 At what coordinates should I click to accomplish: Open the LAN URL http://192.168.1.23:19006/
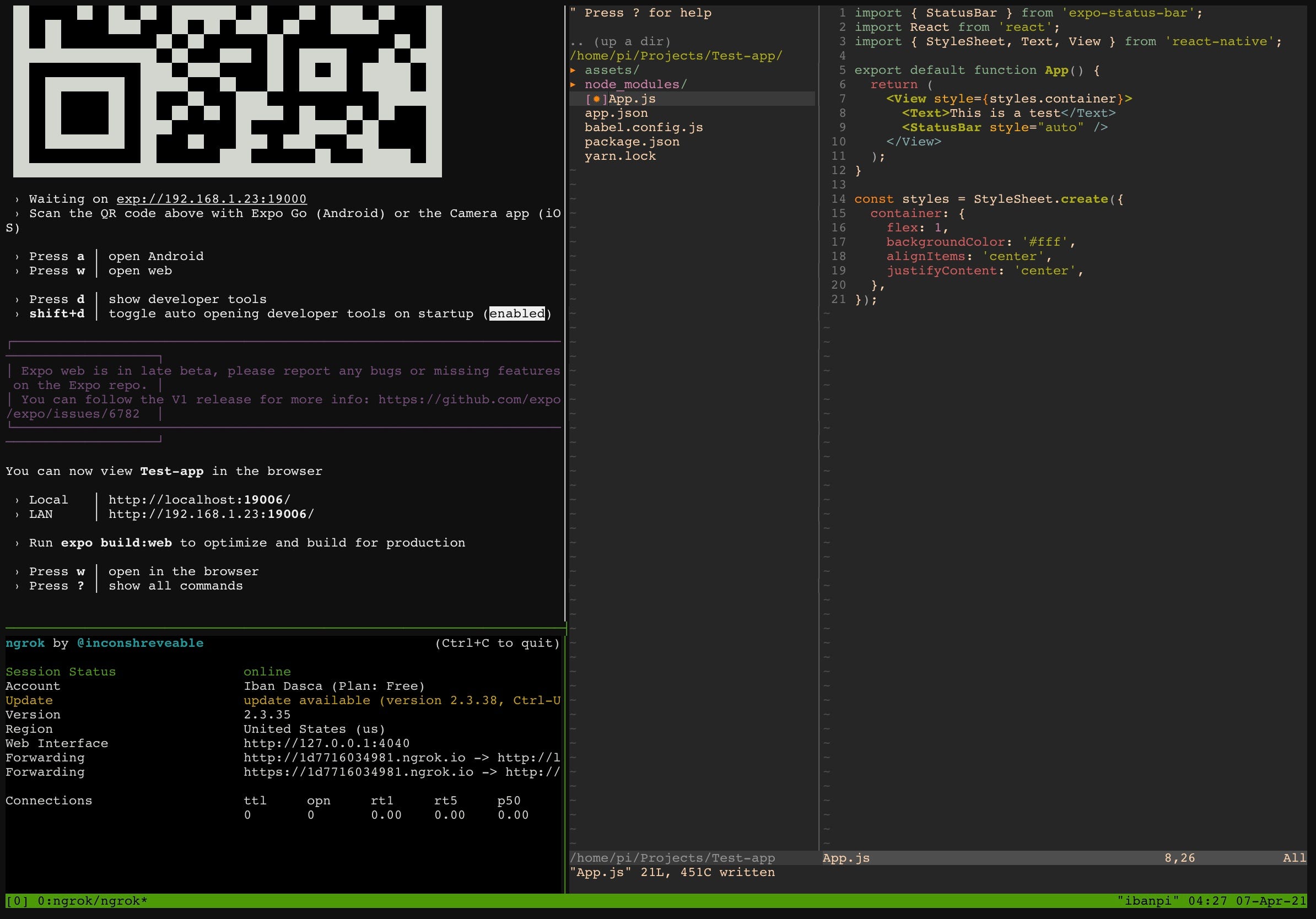(x=211, y=514)
